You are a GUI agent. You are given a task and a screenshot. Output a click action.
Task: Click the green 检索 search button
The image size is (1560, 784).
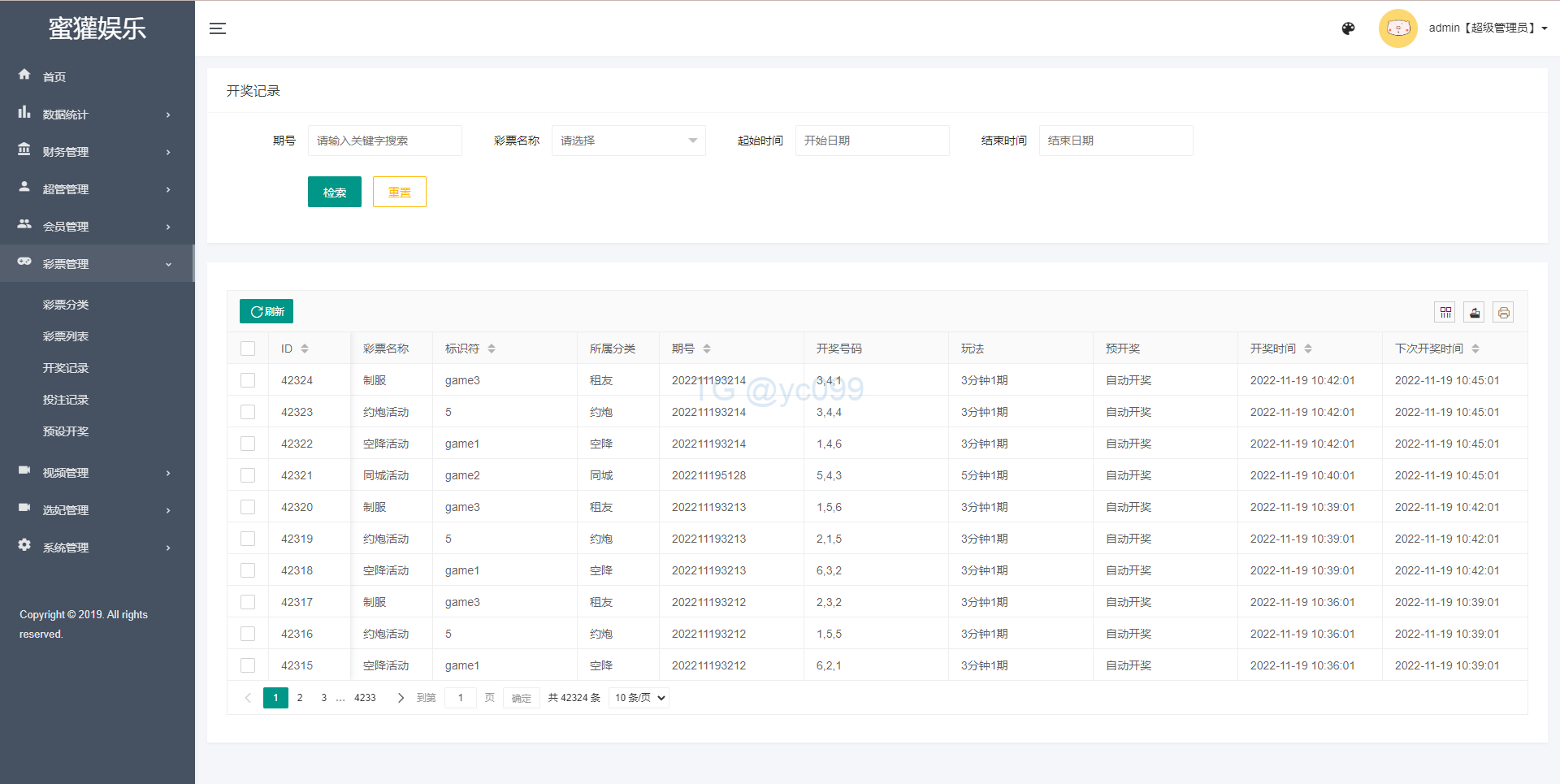(x=334, y=193)
